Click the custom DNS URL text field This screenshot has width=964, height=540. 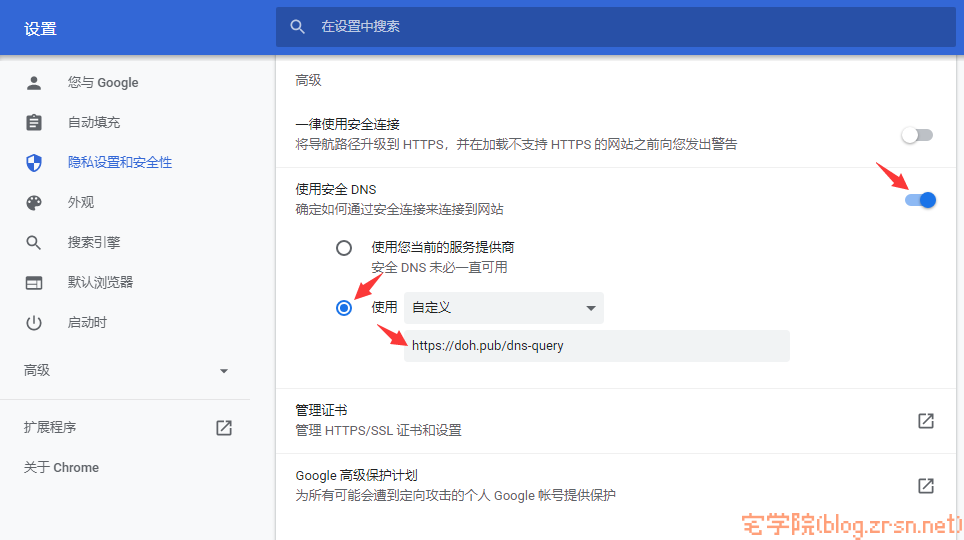596,346
